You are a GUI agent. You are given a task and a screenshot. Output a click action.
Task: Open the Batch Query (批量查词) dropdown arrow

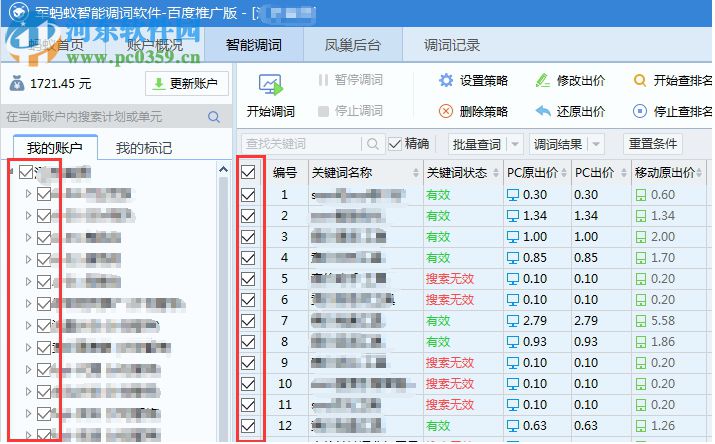(x=515, y=145)
